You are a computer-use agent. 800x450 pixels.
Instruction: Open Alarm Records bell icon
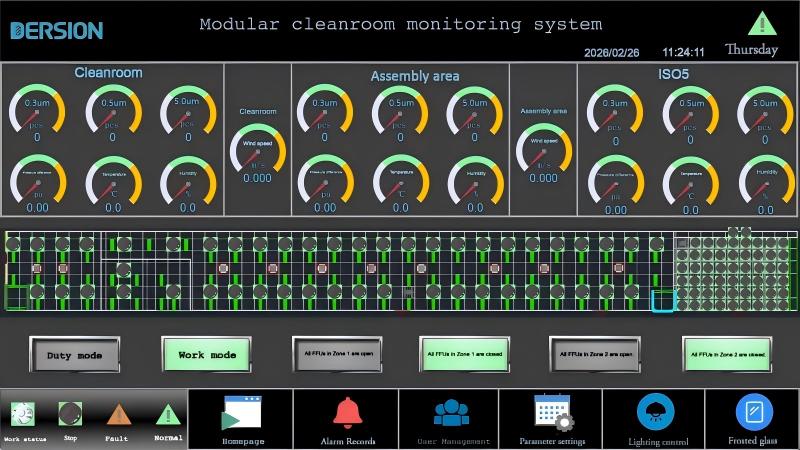point(348,412)
